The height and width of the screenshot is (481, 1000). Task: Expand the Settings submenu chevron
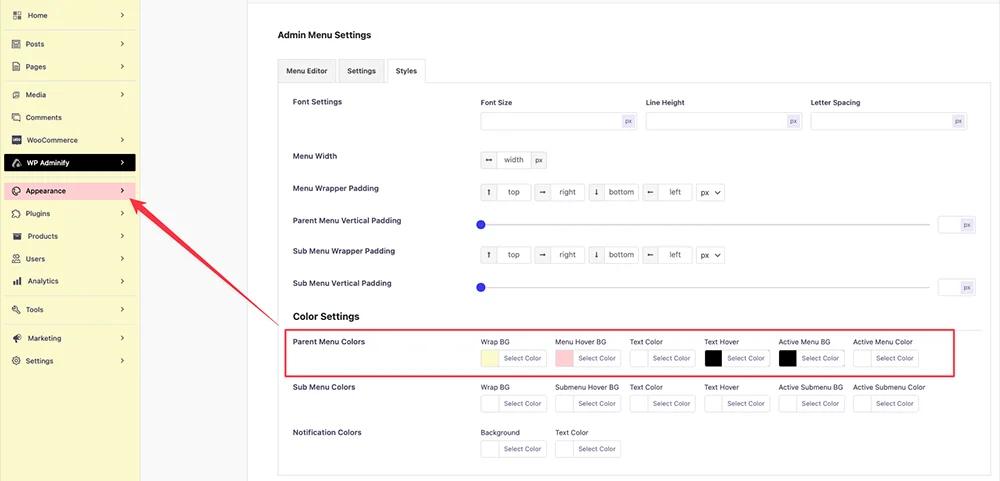(x=122, y=360)
